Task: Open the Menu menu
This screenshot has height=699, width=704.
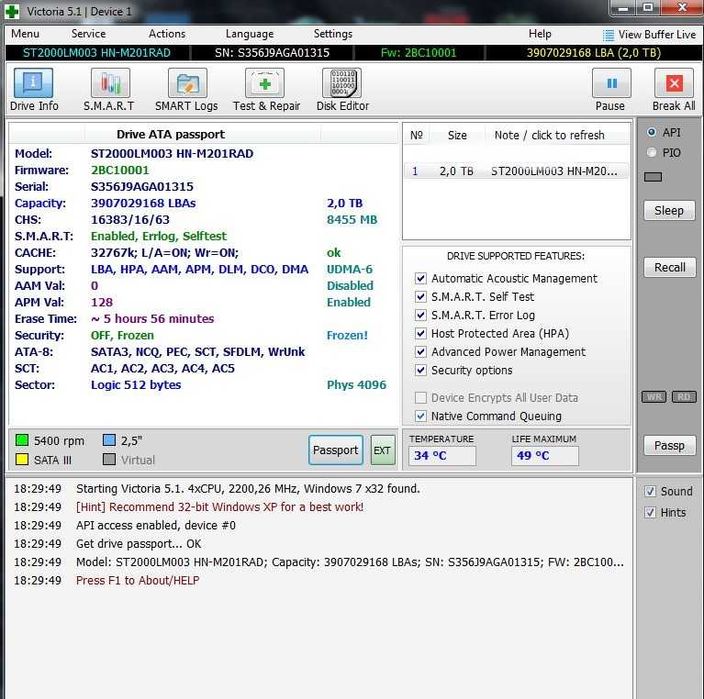Action: [x=25, y=34]
